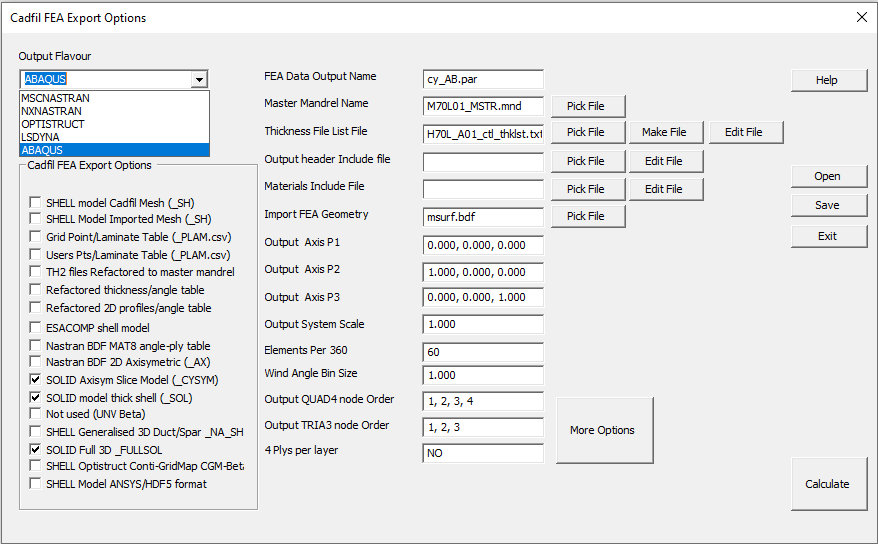Enable SHELL model Cadfil Mesh (_SH)
This screenshot has width=878, height=544.
[x=35, y=202]
